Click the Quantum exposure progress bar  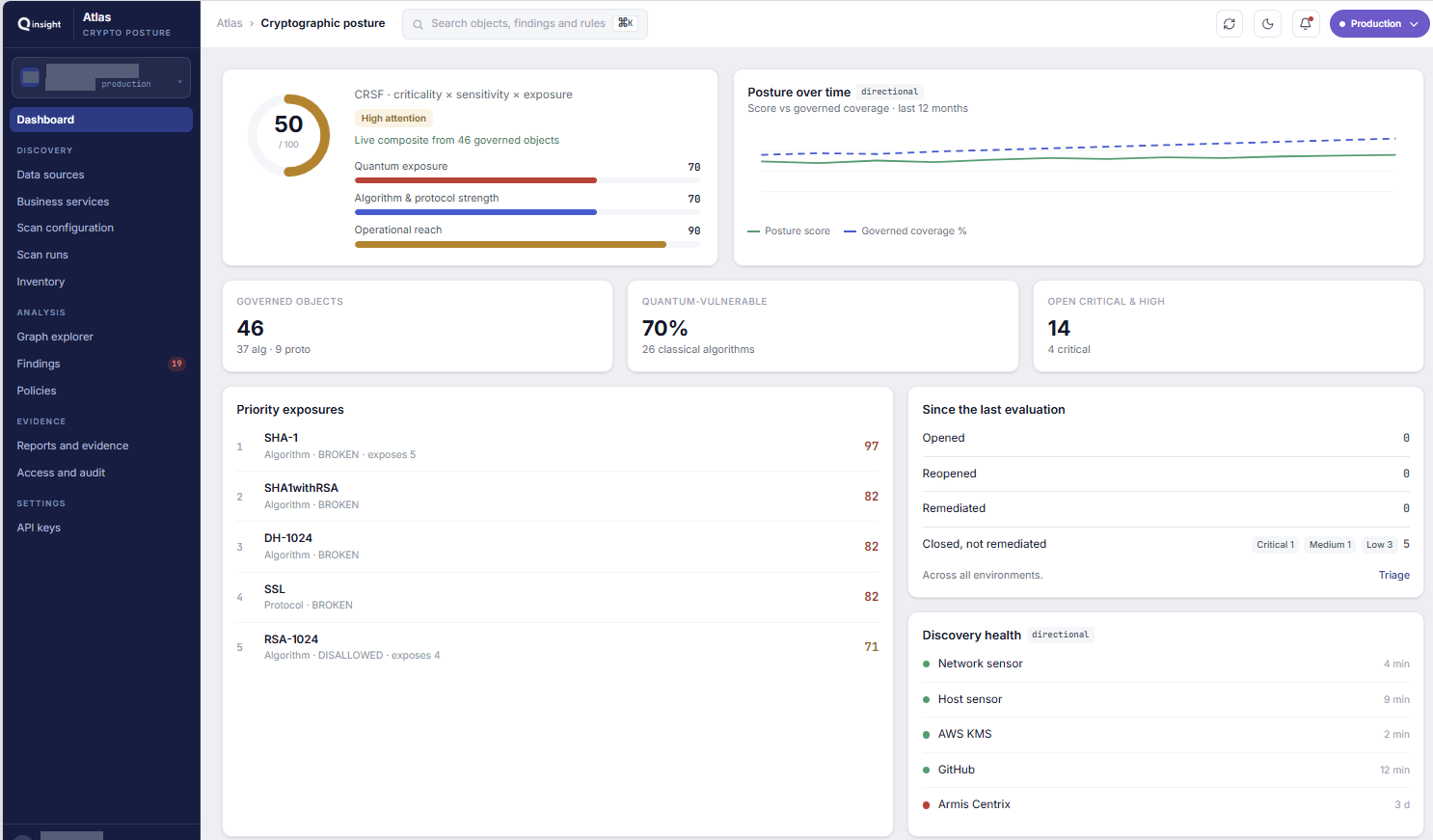coord(527,180)
